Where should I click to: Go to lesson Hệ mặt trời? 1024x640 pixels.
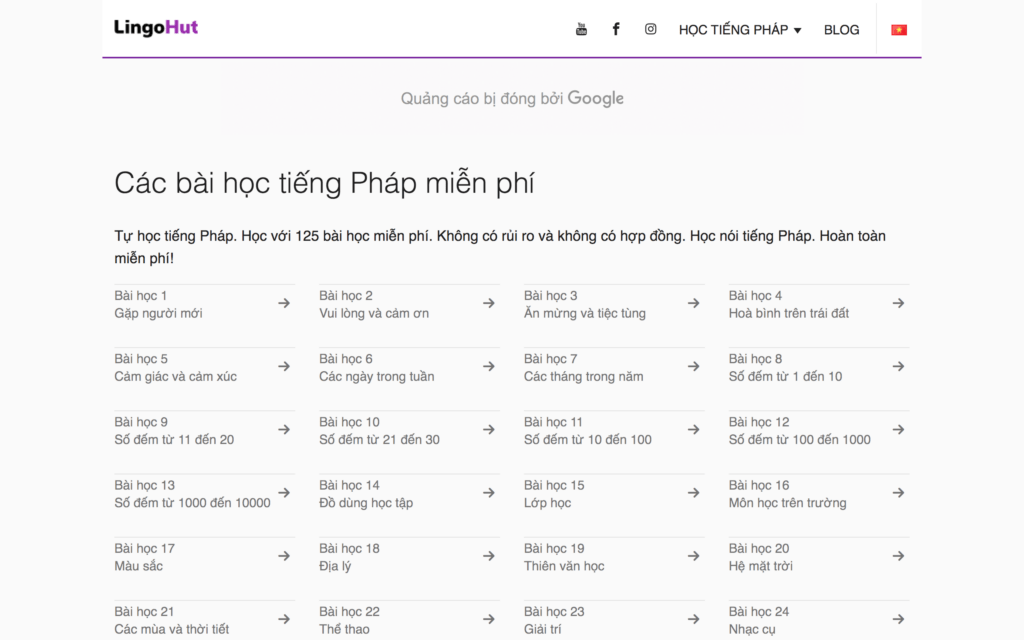pyautogui.click(x=760, y=566)
